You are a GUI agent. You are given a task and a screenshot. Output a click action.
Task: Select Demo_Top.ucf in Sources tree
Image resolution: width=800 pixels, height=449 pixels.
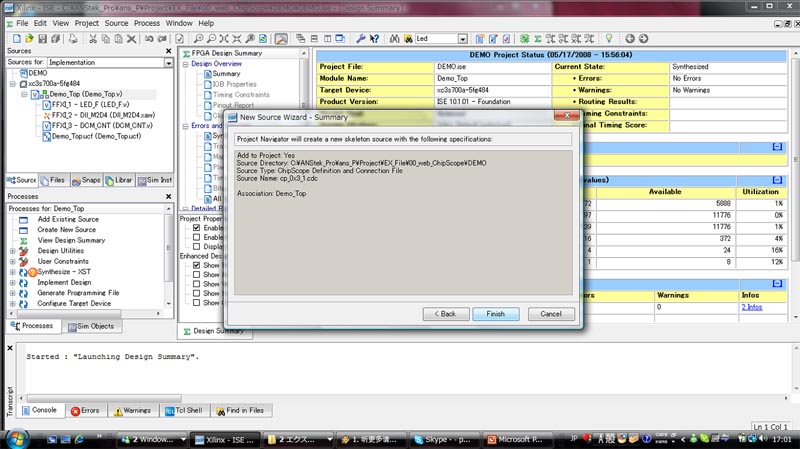pyautogui.click(x=92, y=136)
